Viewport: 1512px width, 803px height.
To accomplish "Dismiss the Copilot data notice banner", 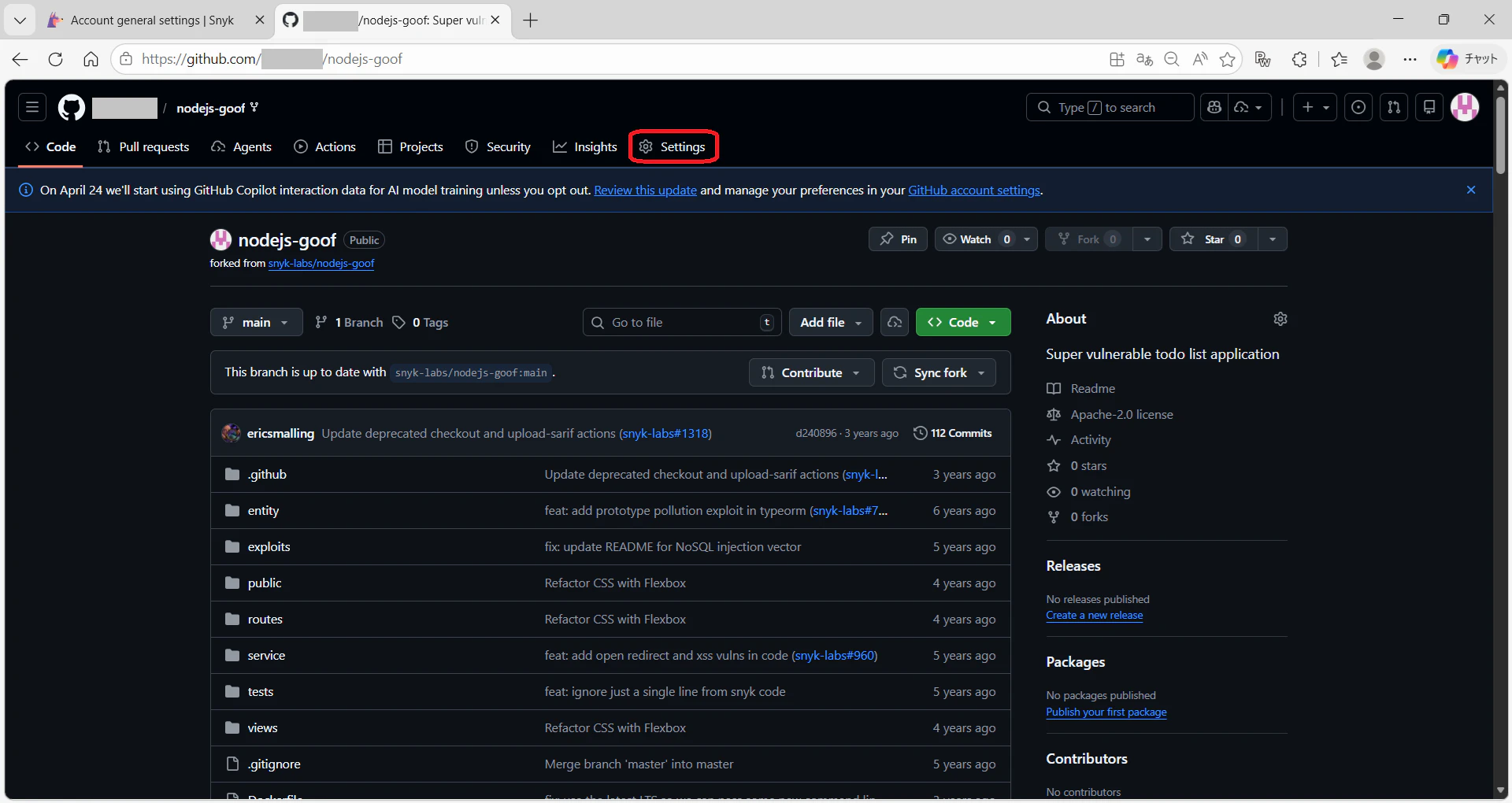I will click(1471, 190).
